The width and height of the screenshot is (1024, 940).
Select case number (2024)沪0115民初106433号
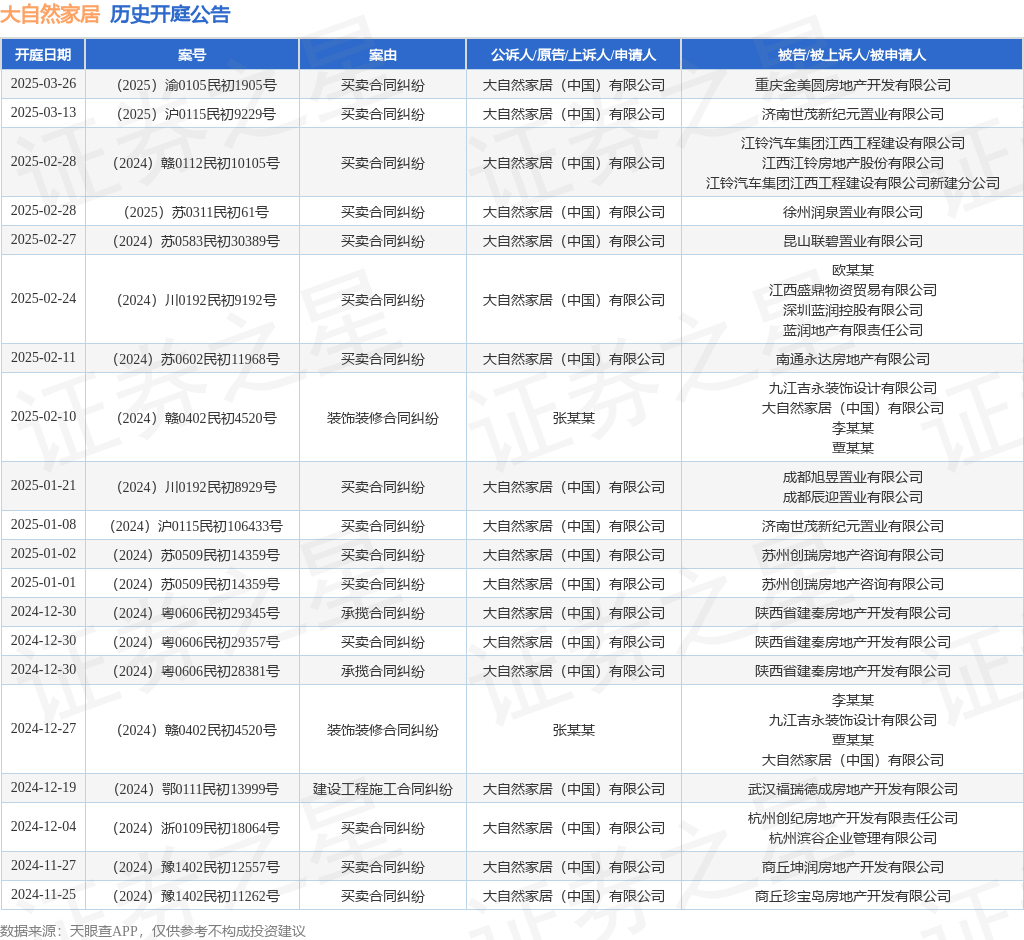pos(196,526)
